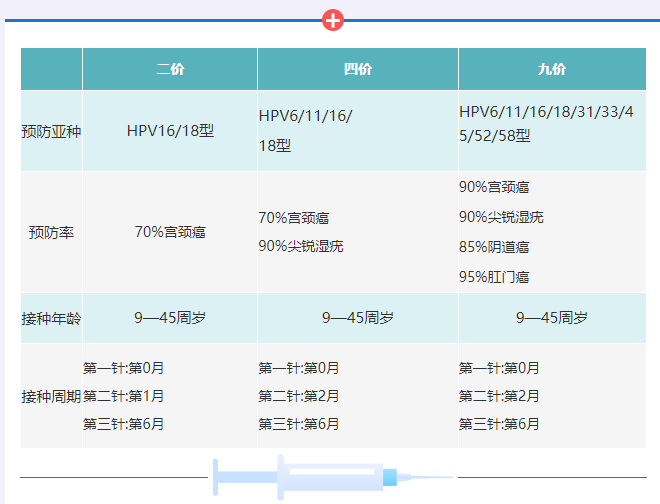Click the 预防亚种 row label
The image size is (660, 504).
click(51, 131)
